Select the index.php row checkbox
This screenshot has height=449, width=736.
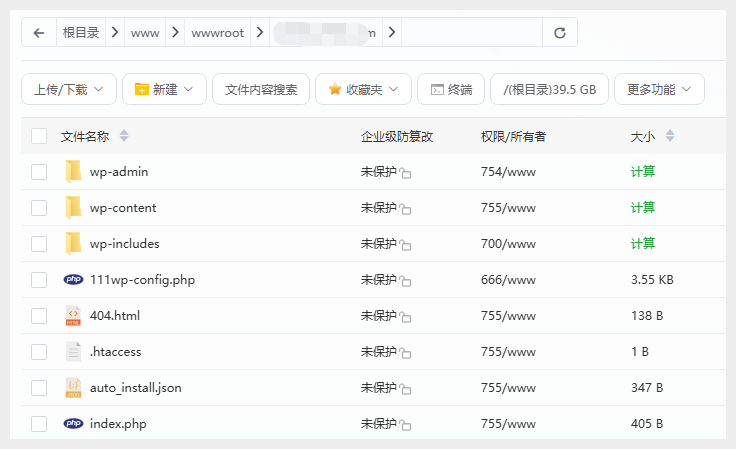39,424
